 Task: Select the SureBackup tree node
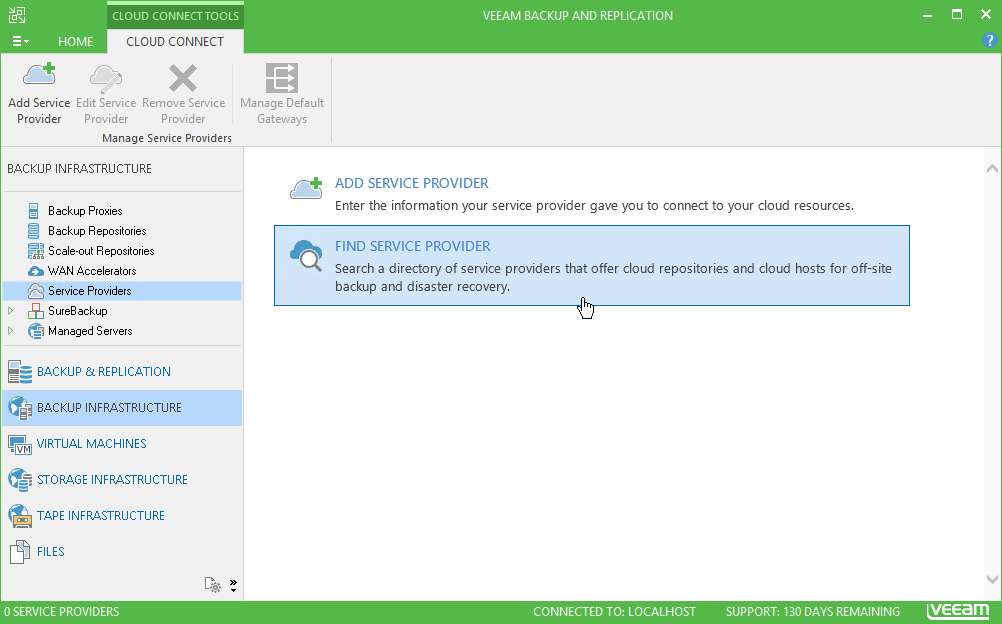point(77,311)
